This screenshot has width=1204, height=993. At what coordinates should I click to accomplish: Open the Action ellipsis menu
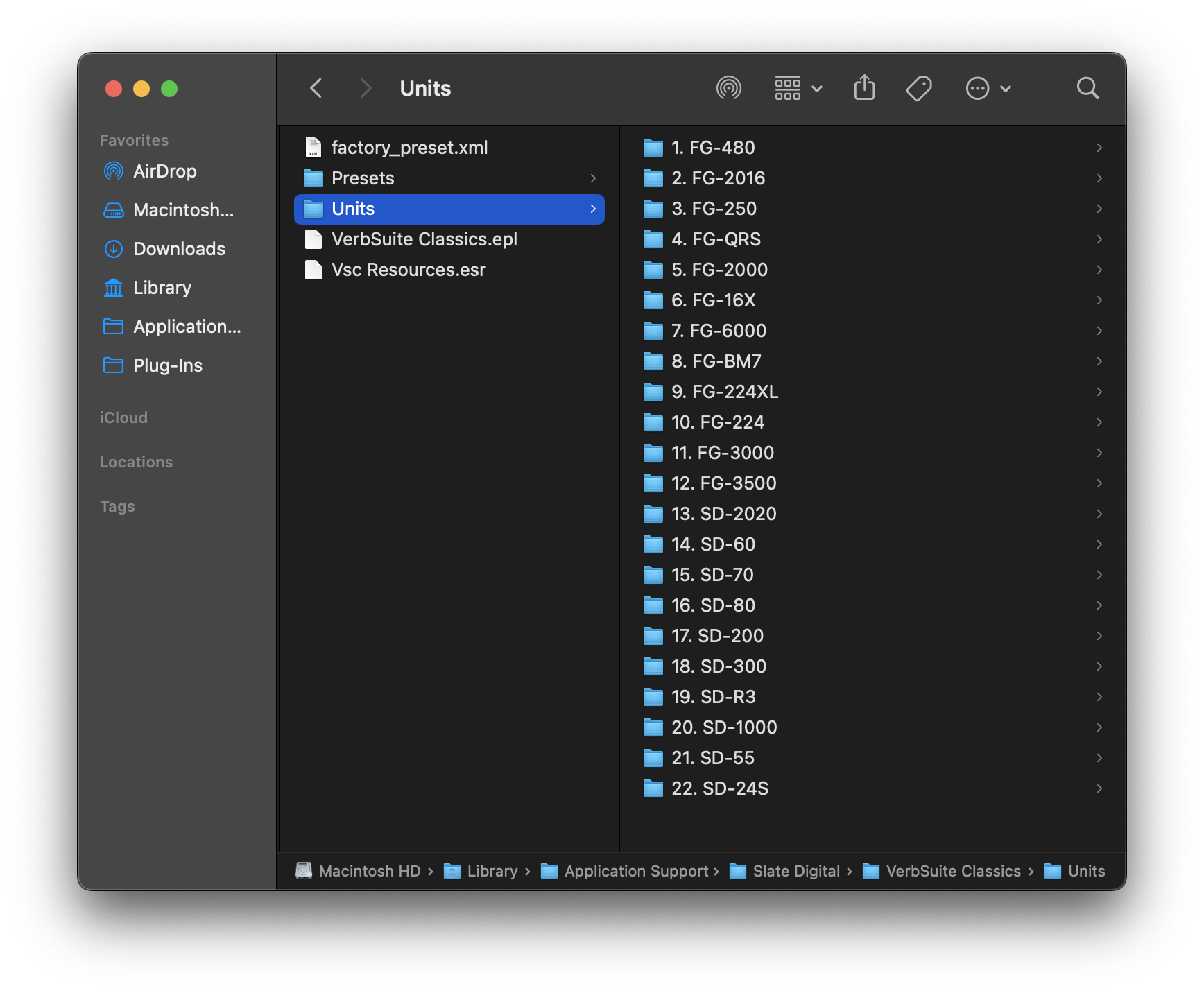point(988,89)
